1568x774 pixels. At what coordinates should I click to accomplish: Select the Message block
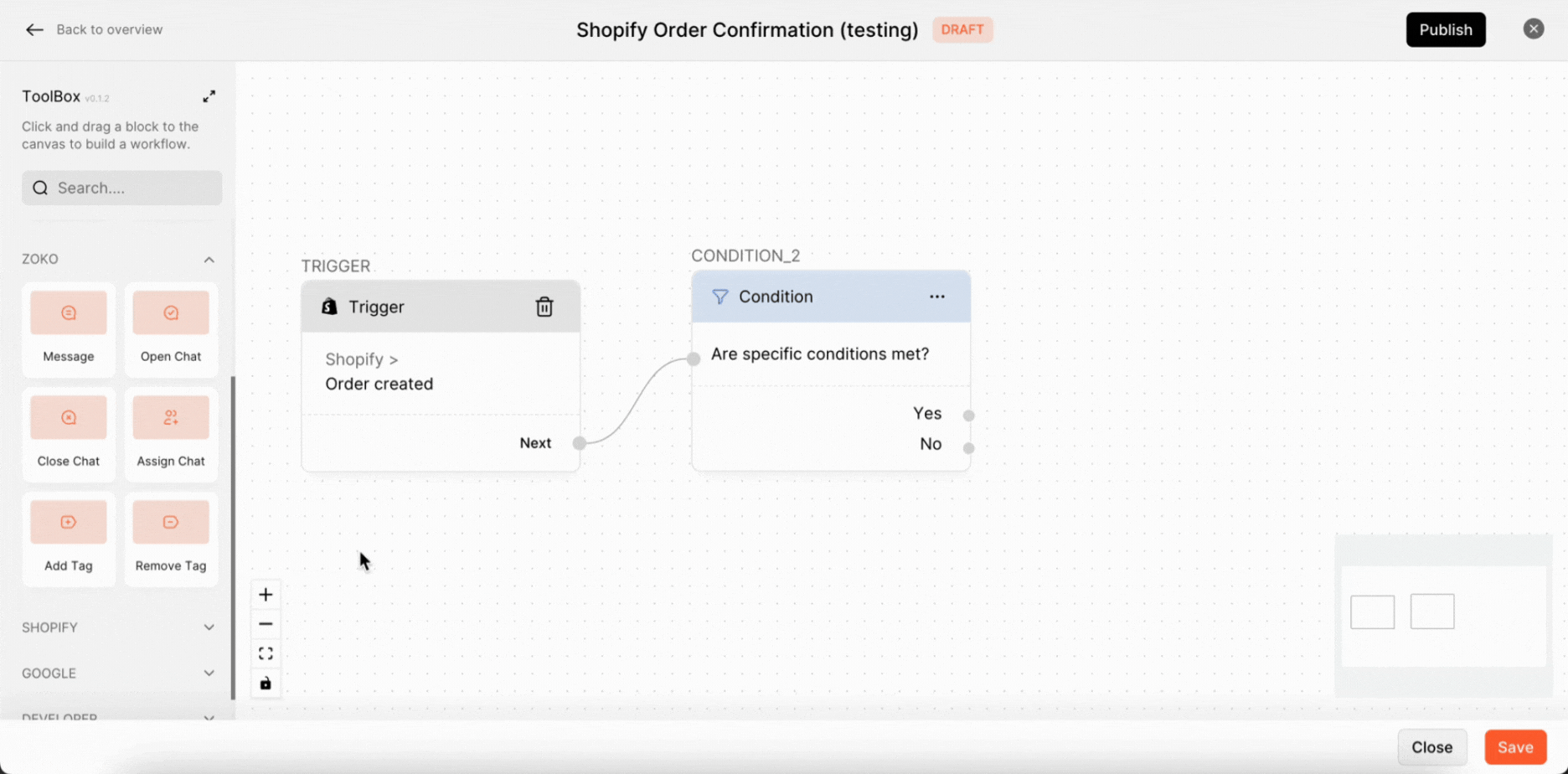pyautogui.click(x=69, y=328)
